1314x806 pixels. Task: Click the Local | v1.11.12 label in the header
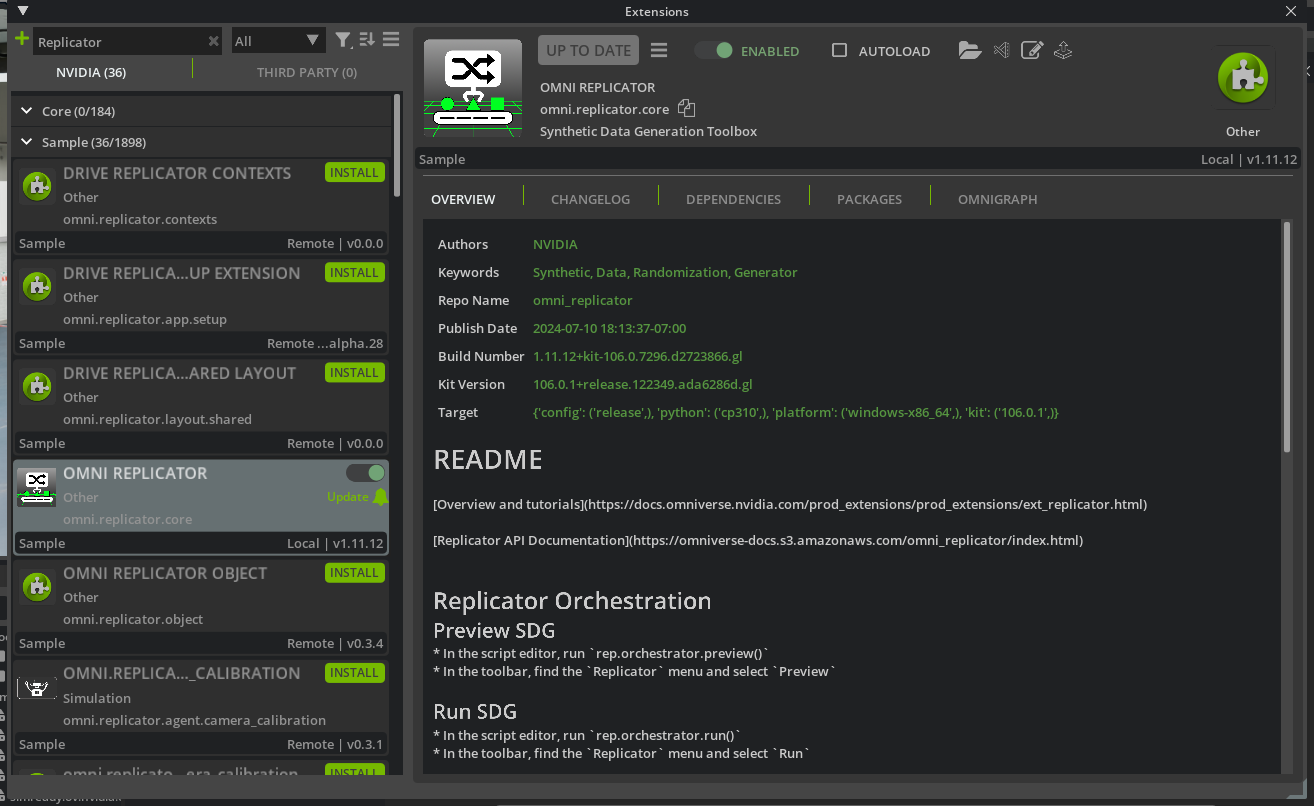tap(1249, 159)
